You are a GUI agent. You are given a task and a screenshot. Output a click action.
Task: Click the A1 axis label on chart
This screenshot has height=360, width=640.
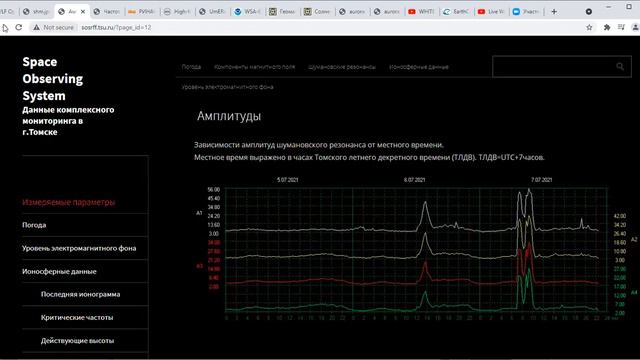click(x=199, y=213)
